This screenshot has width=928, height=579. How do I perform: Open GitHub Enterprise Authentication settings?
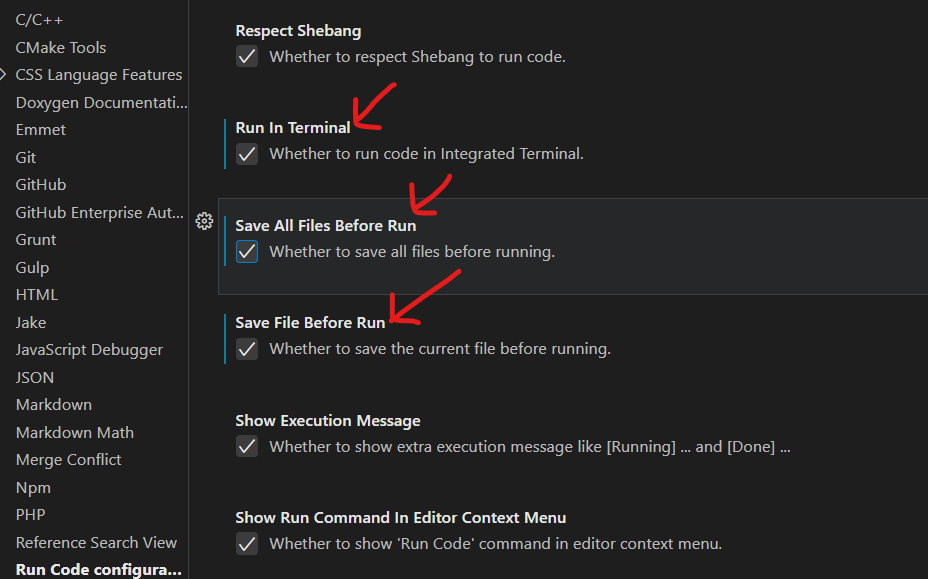pyautogui.click(x=100, y=212)
